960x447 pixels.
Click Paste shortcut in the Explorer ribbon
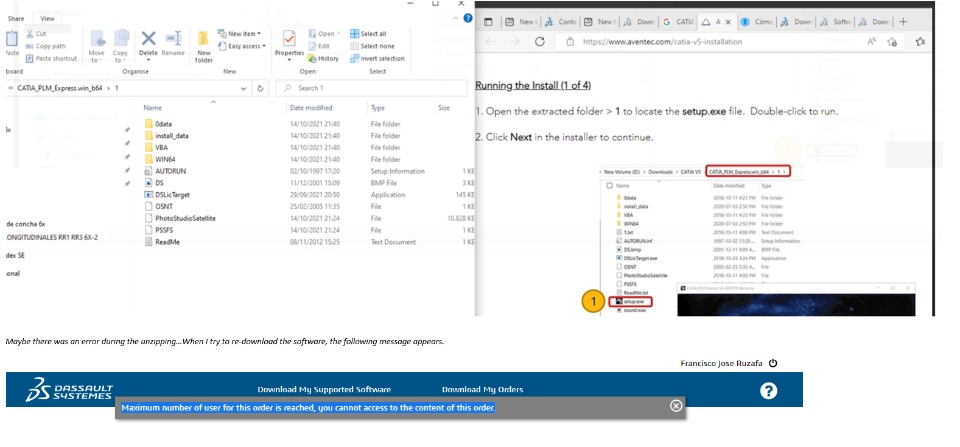coord(51,58)
